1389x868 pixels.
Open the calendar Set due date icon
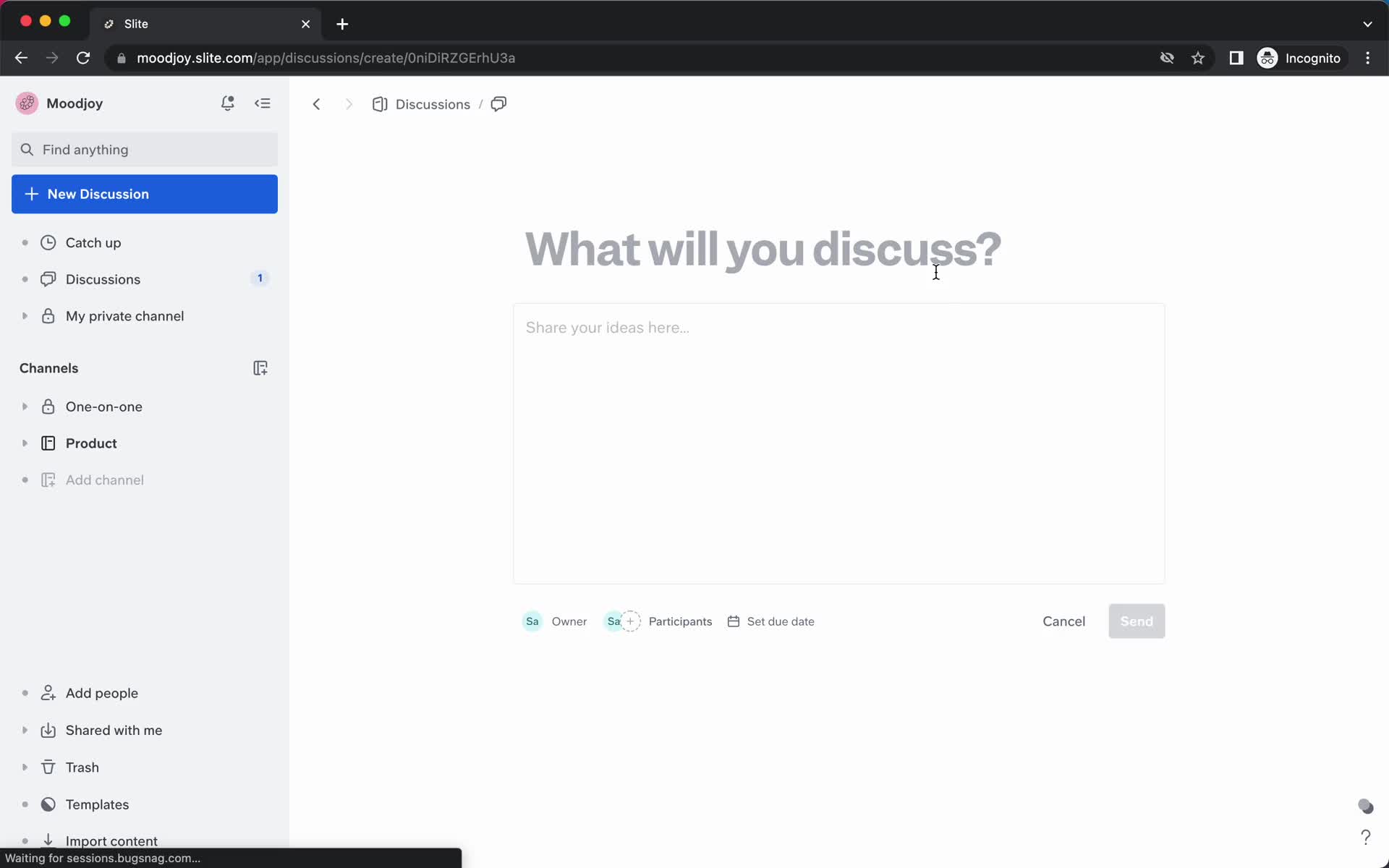click(734, 621)
